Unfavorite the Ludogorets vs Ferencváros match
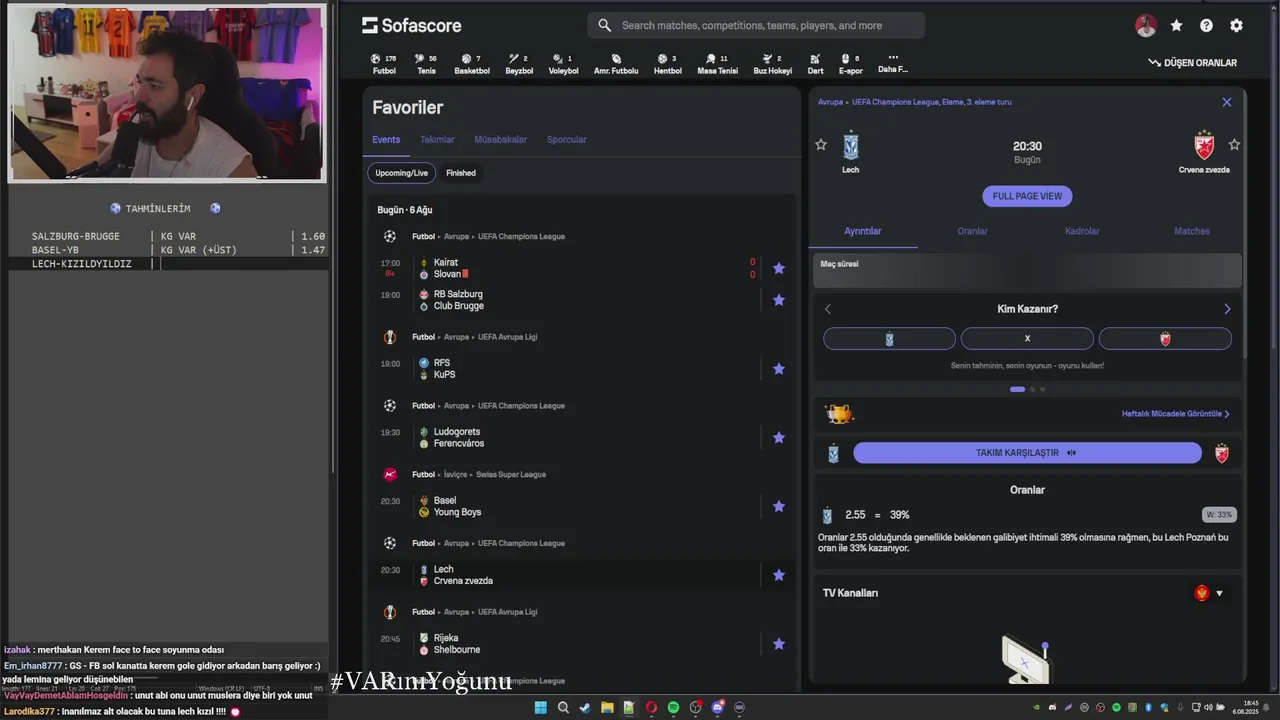Image resolution: width=1280 pixels, height=720 pixels. [x=779, y=438]
